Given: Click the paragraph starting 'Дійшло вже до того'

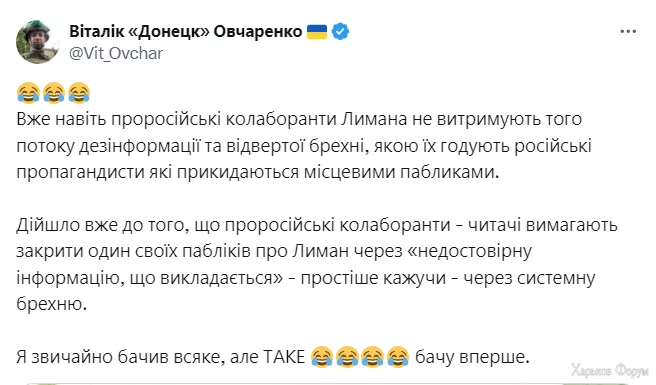Looking at the screenshot, I should click(x=317, y=264).
